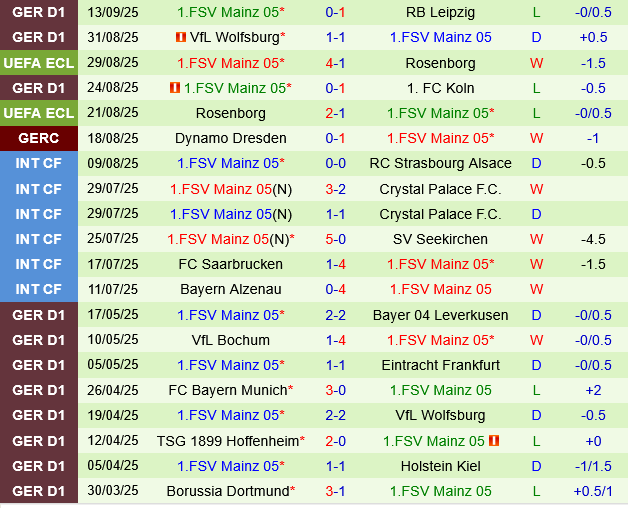Select the GERC competition label
This screenshot has height=508, width=628.
(x=39, y=138)
